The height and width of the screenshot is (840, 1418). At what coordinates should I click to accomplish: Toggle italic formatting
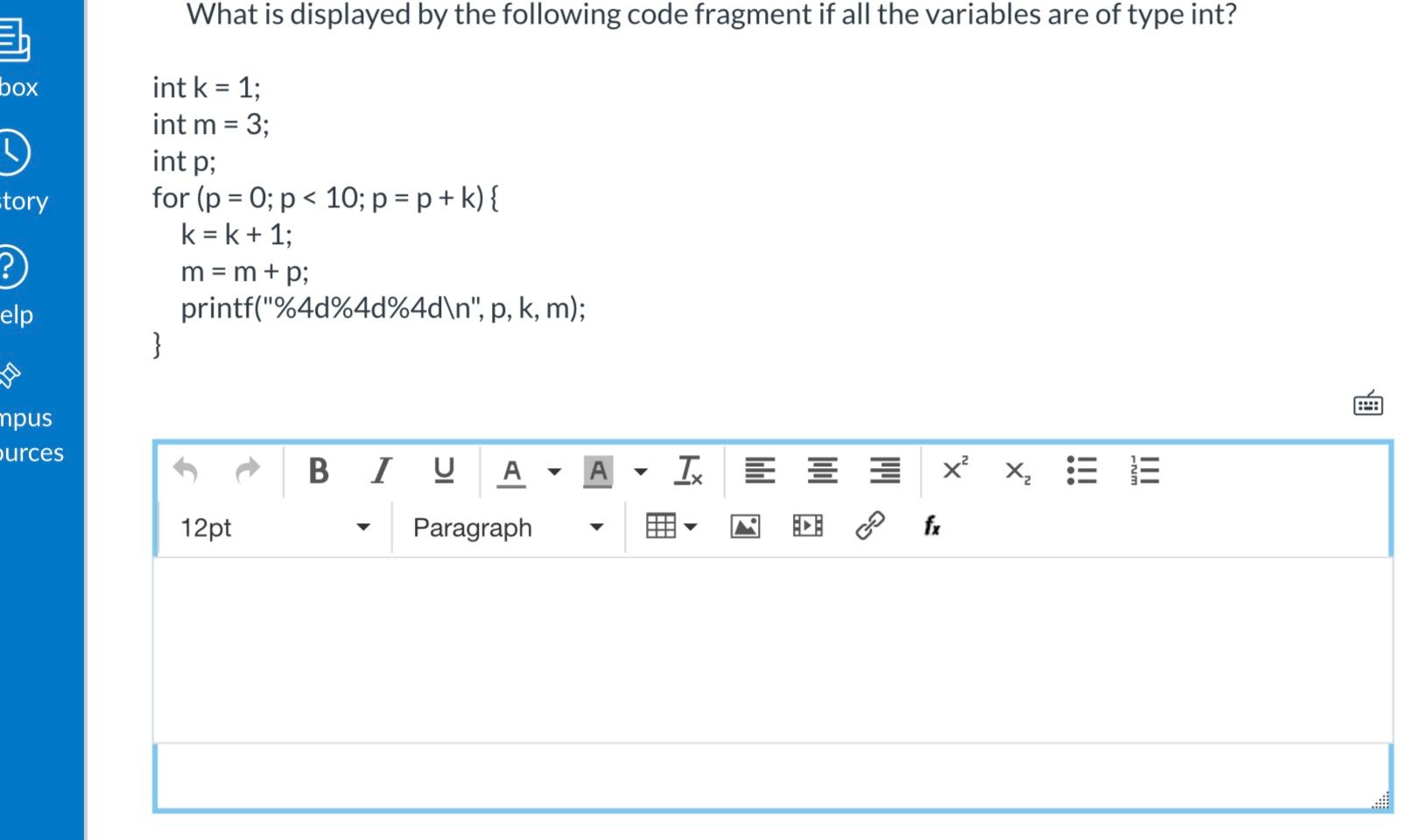point(381,471)
